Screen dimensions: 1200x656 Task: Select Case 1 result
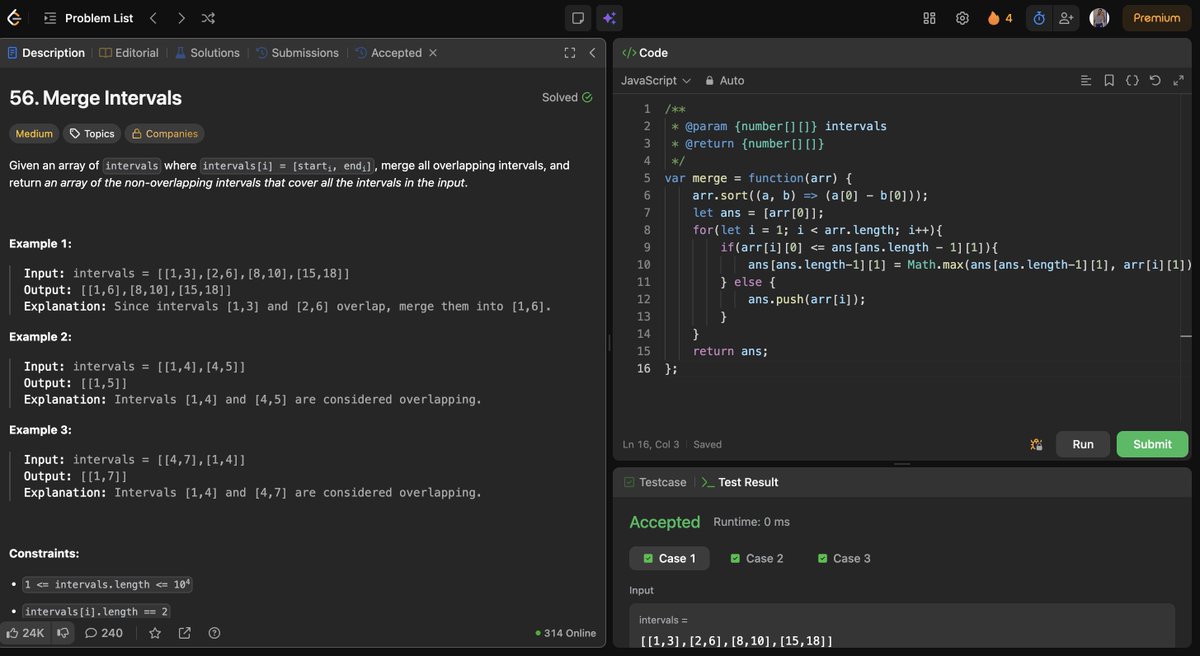click(669, 558)
